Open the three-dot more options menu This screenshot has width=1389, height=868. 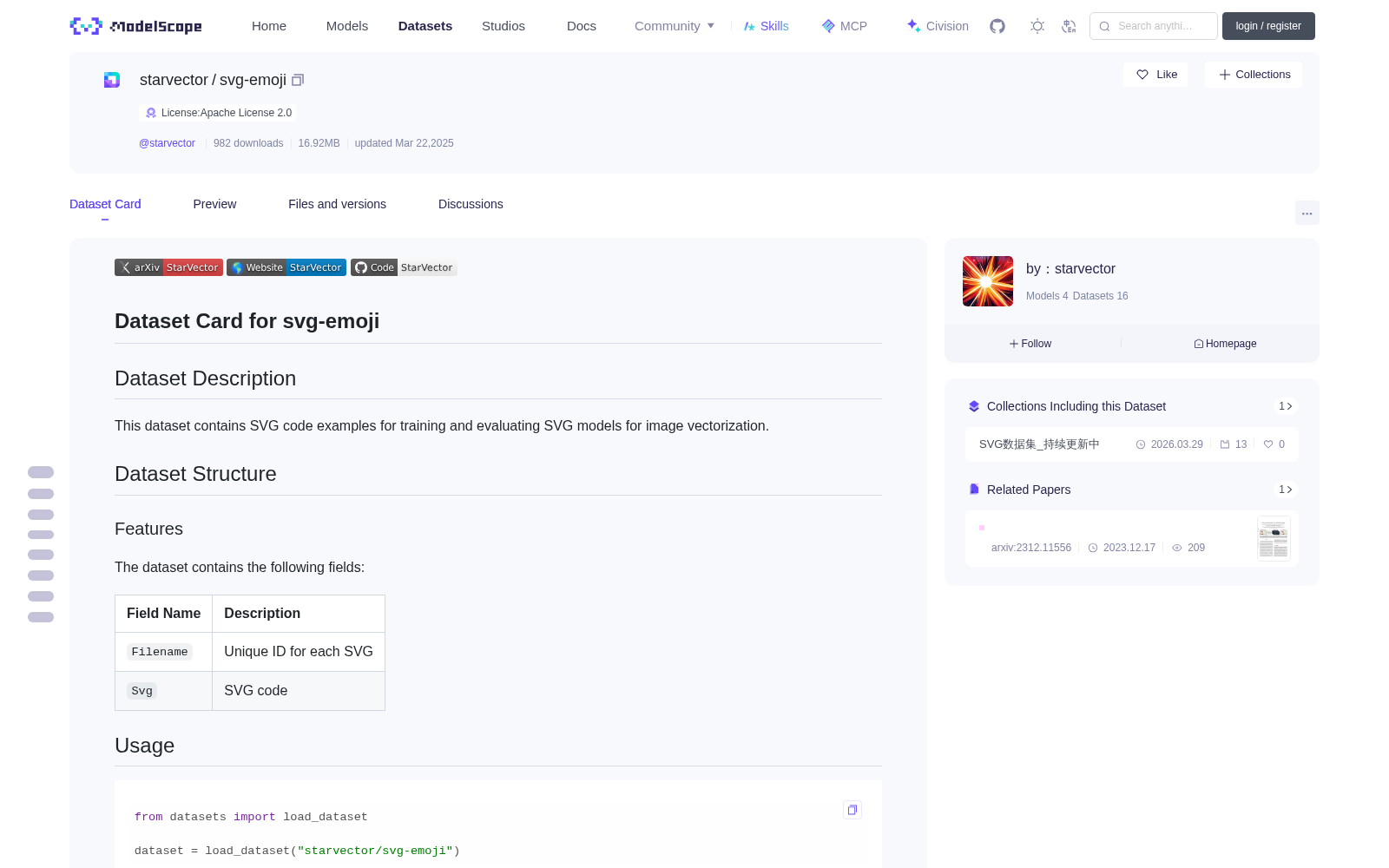[1307, 213]
